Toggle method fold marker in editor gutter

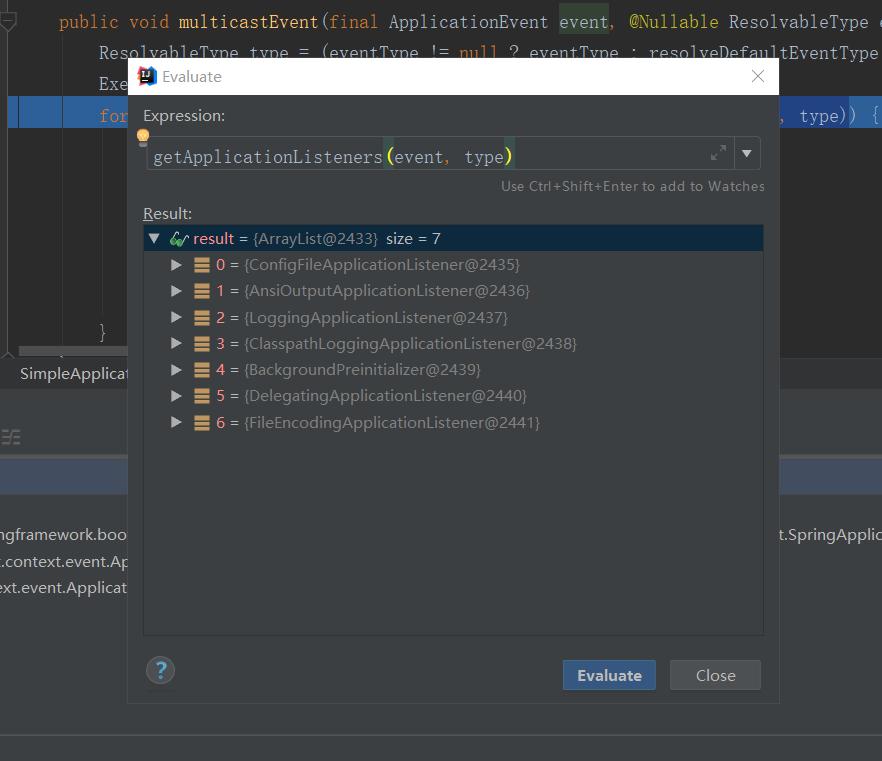8,22
